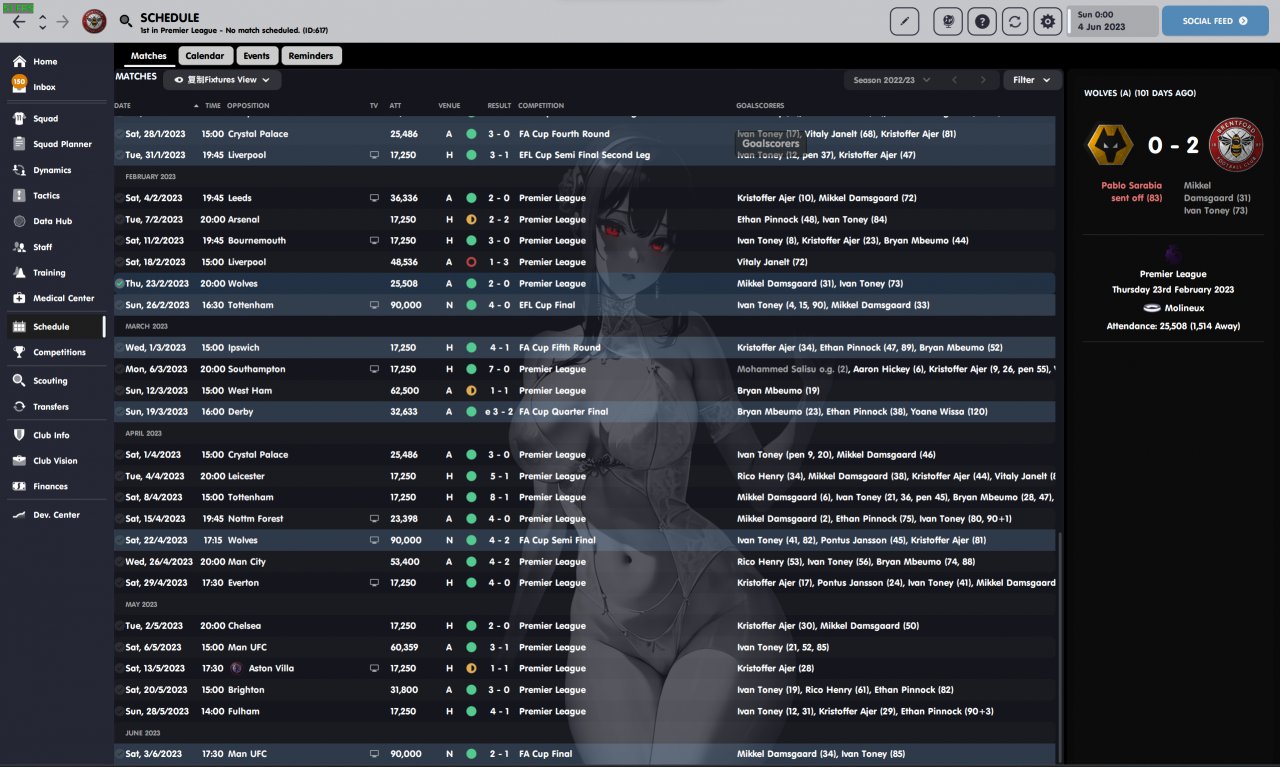Untick the green check on Thu 23/2/2023 Wolves
This screenshot has height=767, width=1280.
[x=119, y=284]
